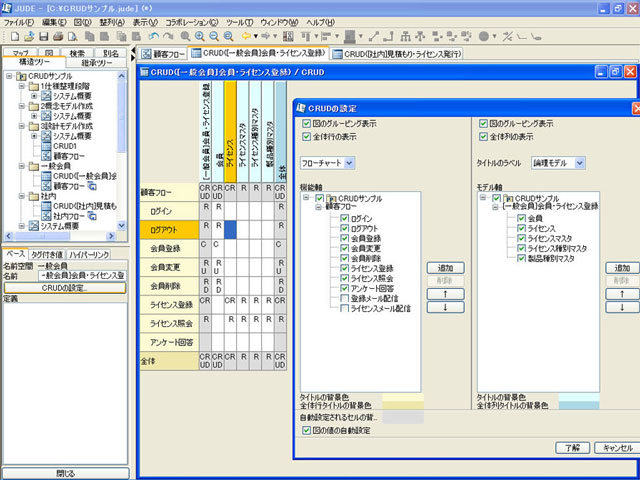Click the 社内フロー diagram icon in tree
Viewport: 640px width, 480px height.
pos(45,215)
